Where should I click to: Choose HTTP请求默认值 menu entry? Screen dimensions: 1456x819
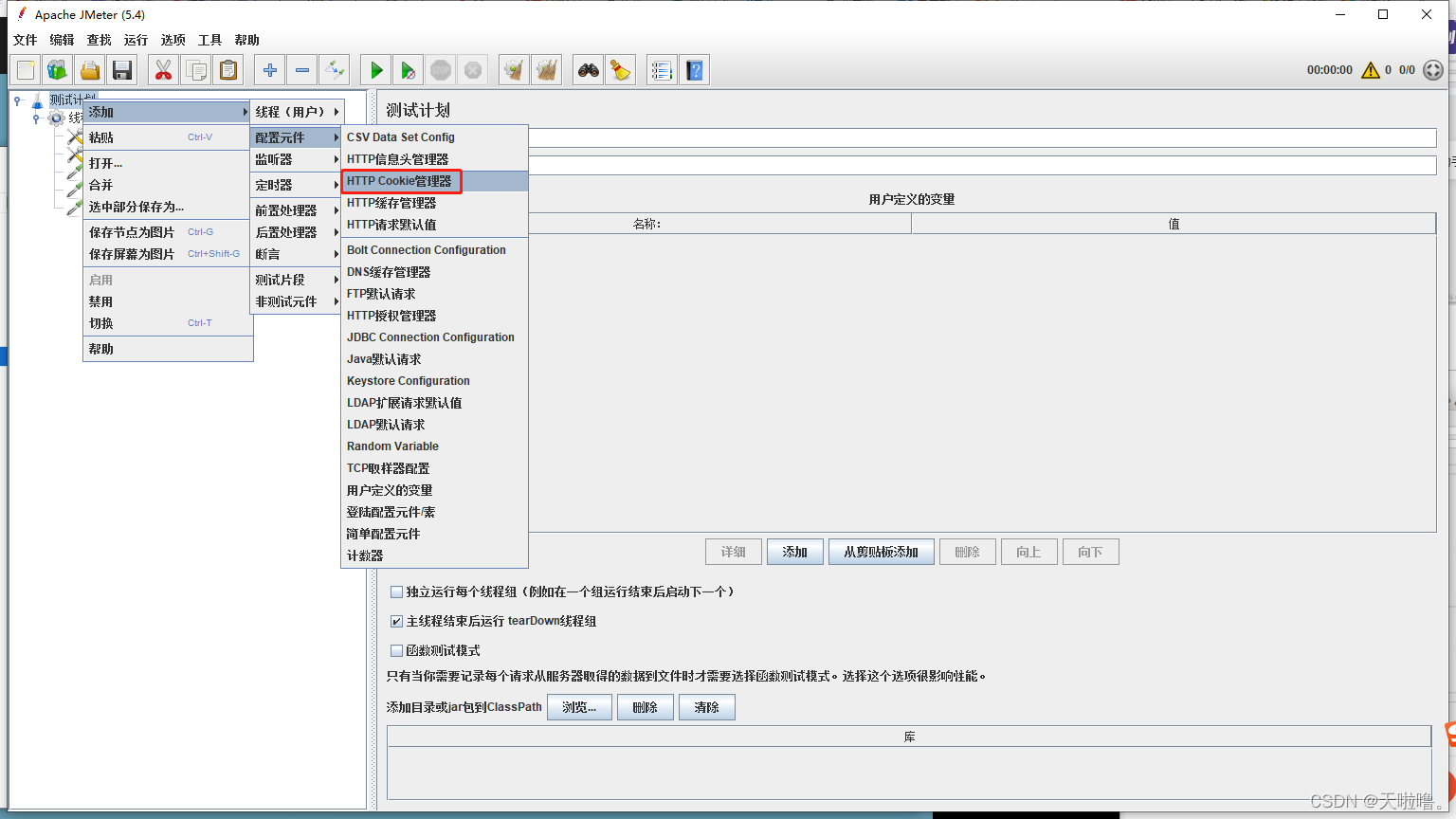tap(434, 225)
